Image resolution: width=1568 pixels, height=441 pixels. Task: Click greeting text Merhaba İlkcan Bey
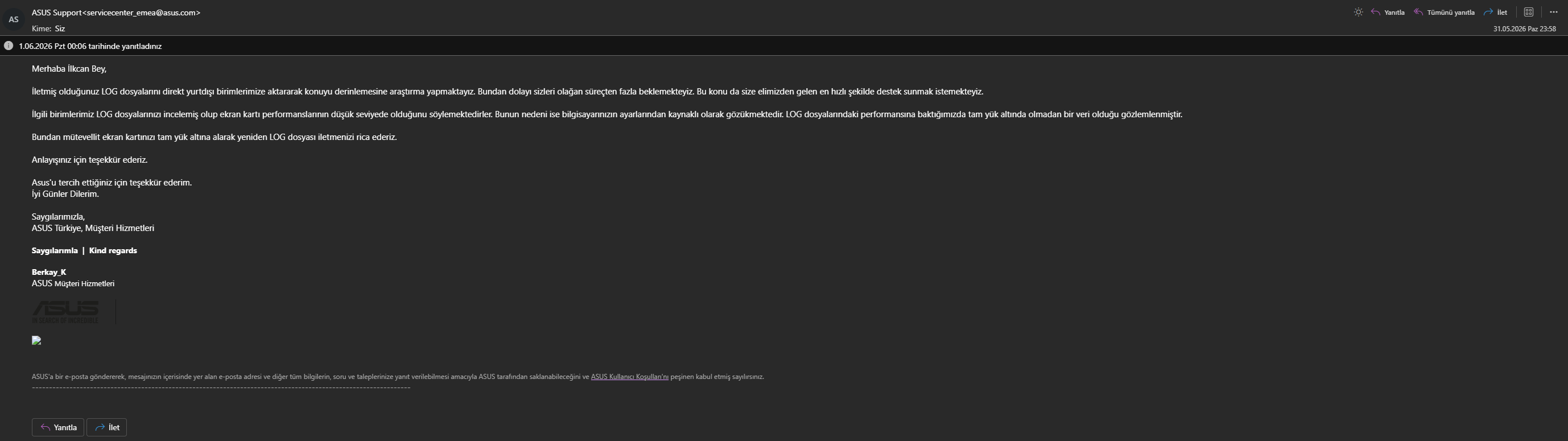(69, 69)
